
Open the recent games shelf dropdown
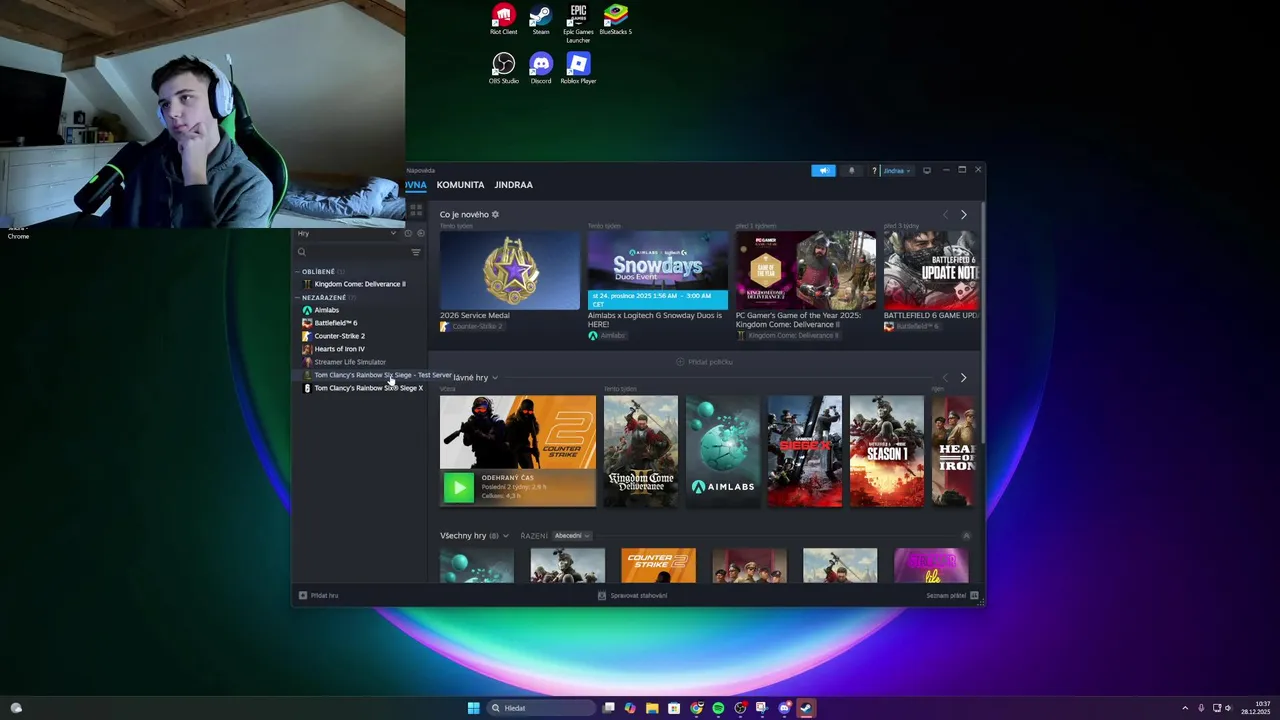(x=494, y=378)
